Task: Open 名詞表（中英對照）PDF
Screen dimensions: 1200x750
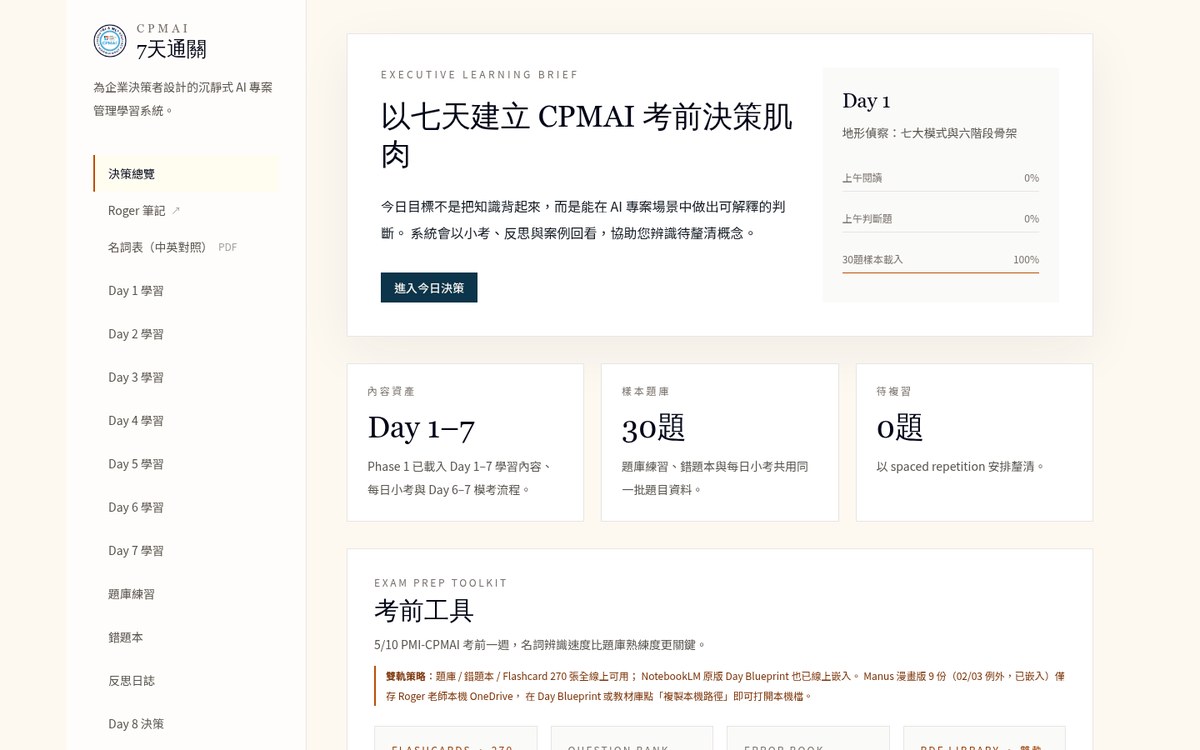Action: pyautogui.click(x=186, y=247)
